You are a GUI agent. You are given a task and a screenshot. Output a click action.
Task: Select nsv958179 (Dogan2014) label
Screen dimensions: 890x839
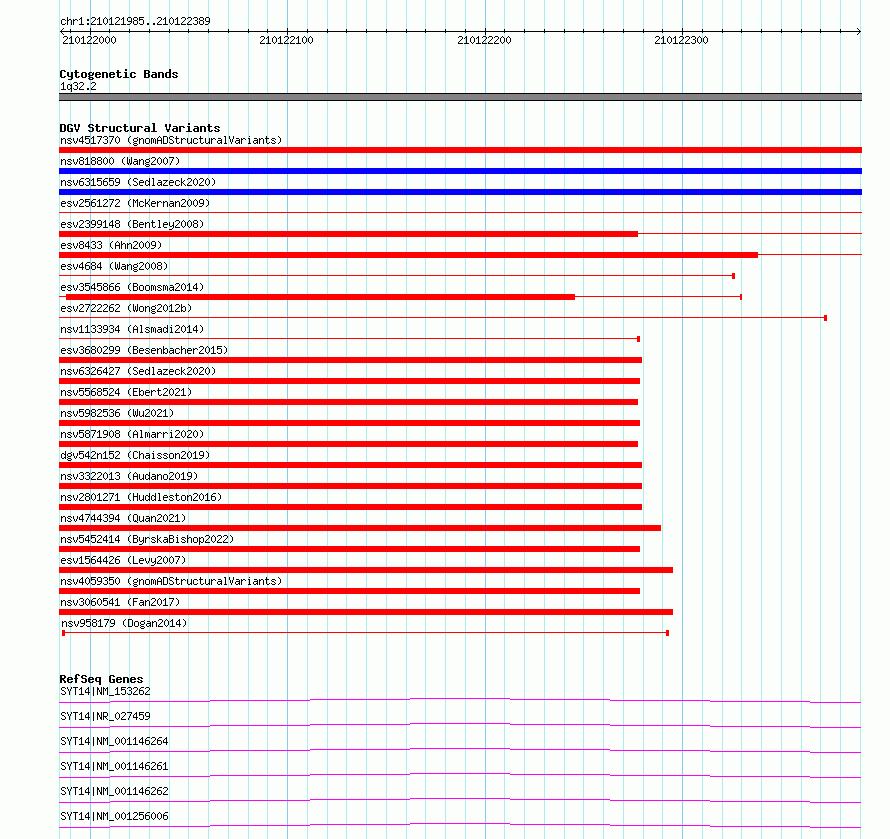[x=124, y=623]
